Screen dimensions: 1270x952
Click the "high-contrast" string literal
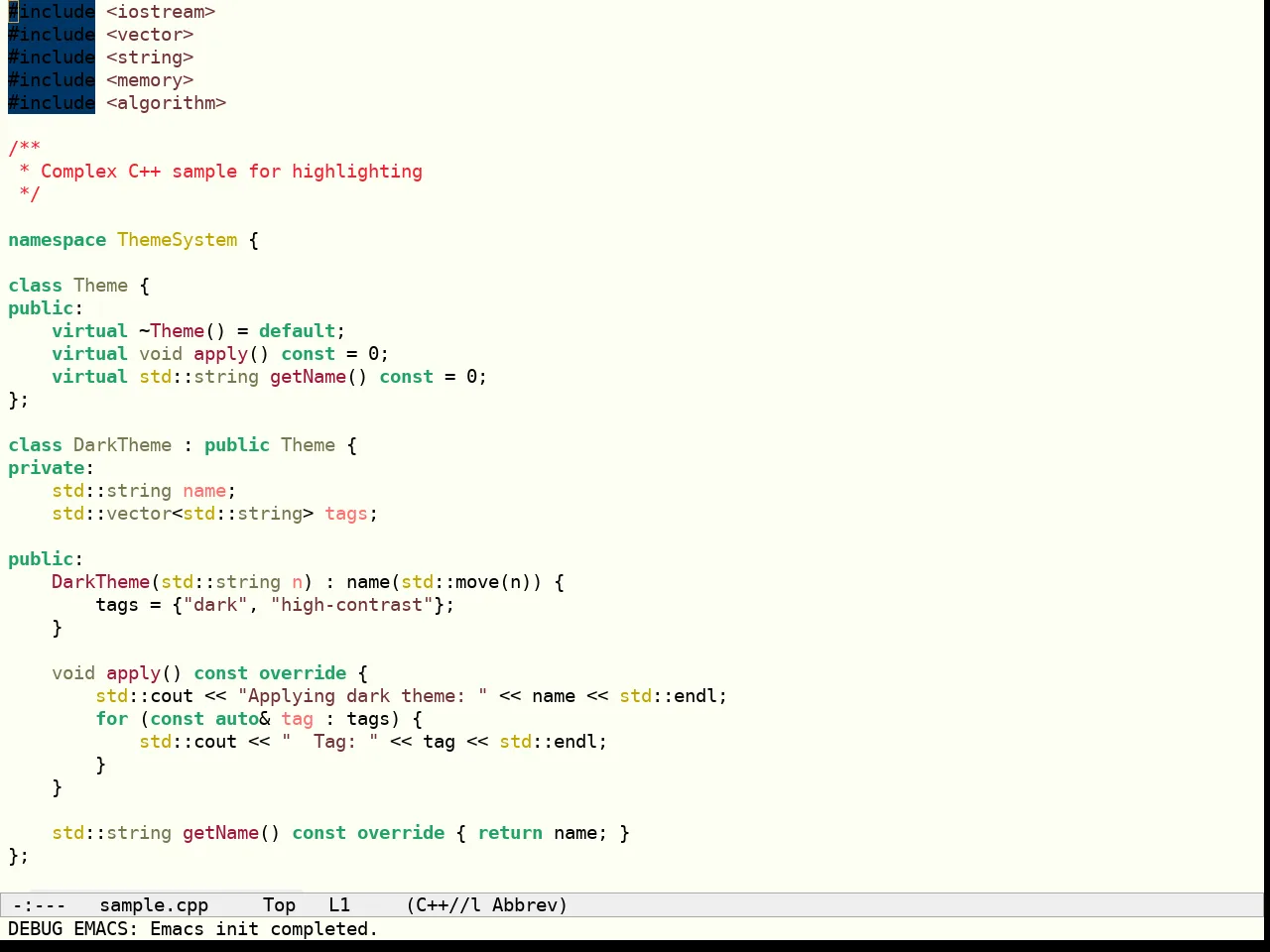pos(351,605)
